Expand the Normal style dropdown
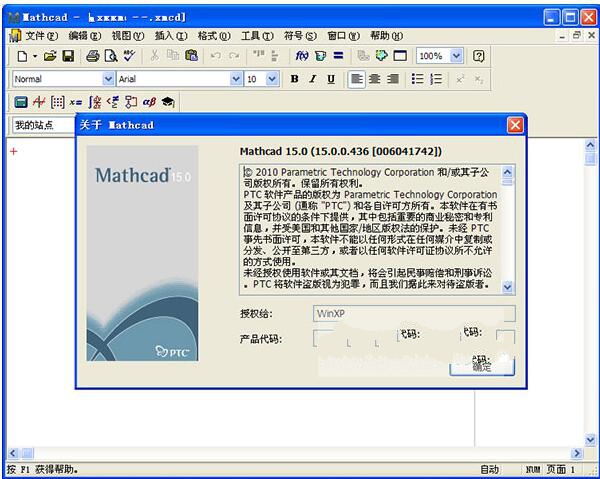The image size is (600, 479). (x=108, y=79)
